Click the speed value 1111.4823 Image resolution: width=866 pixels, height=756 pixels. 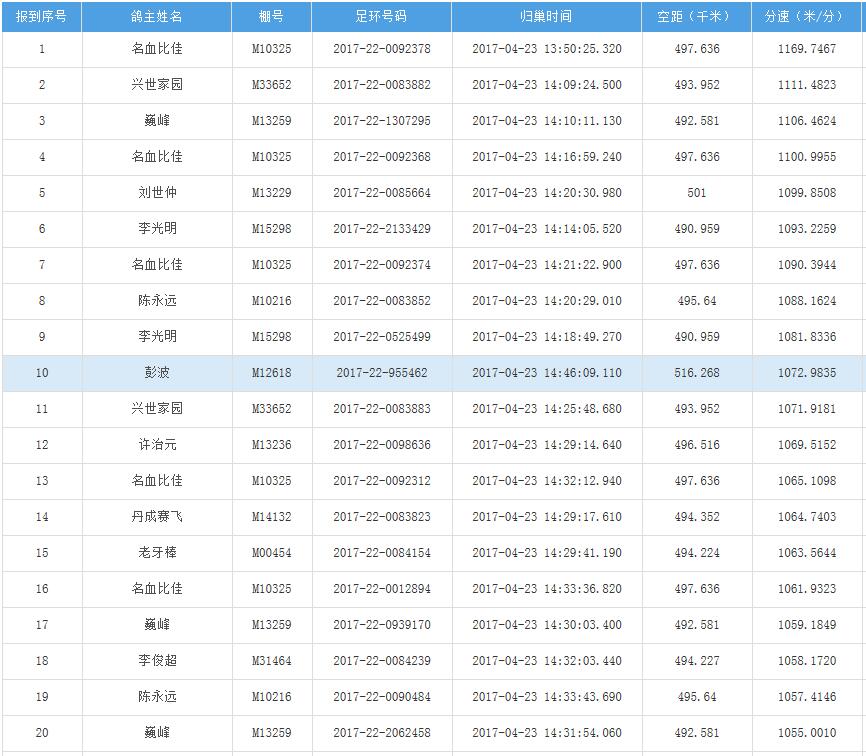tap(806, 85)
